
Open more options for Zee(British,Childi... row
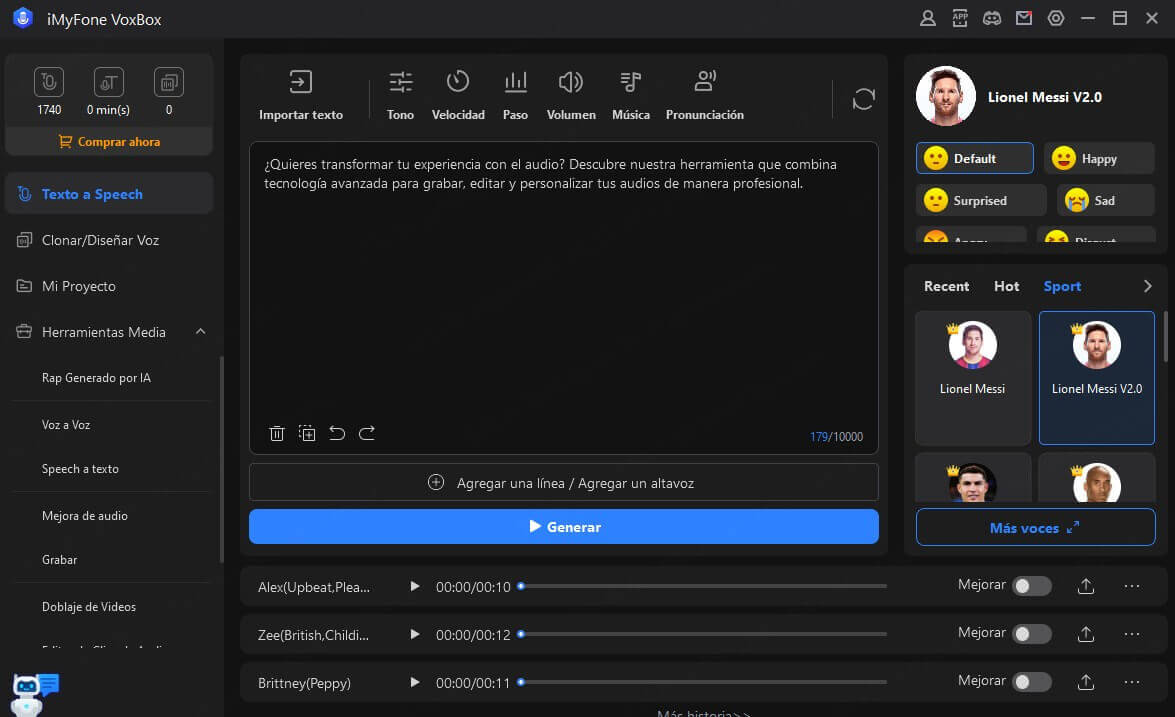[1132, 634]
